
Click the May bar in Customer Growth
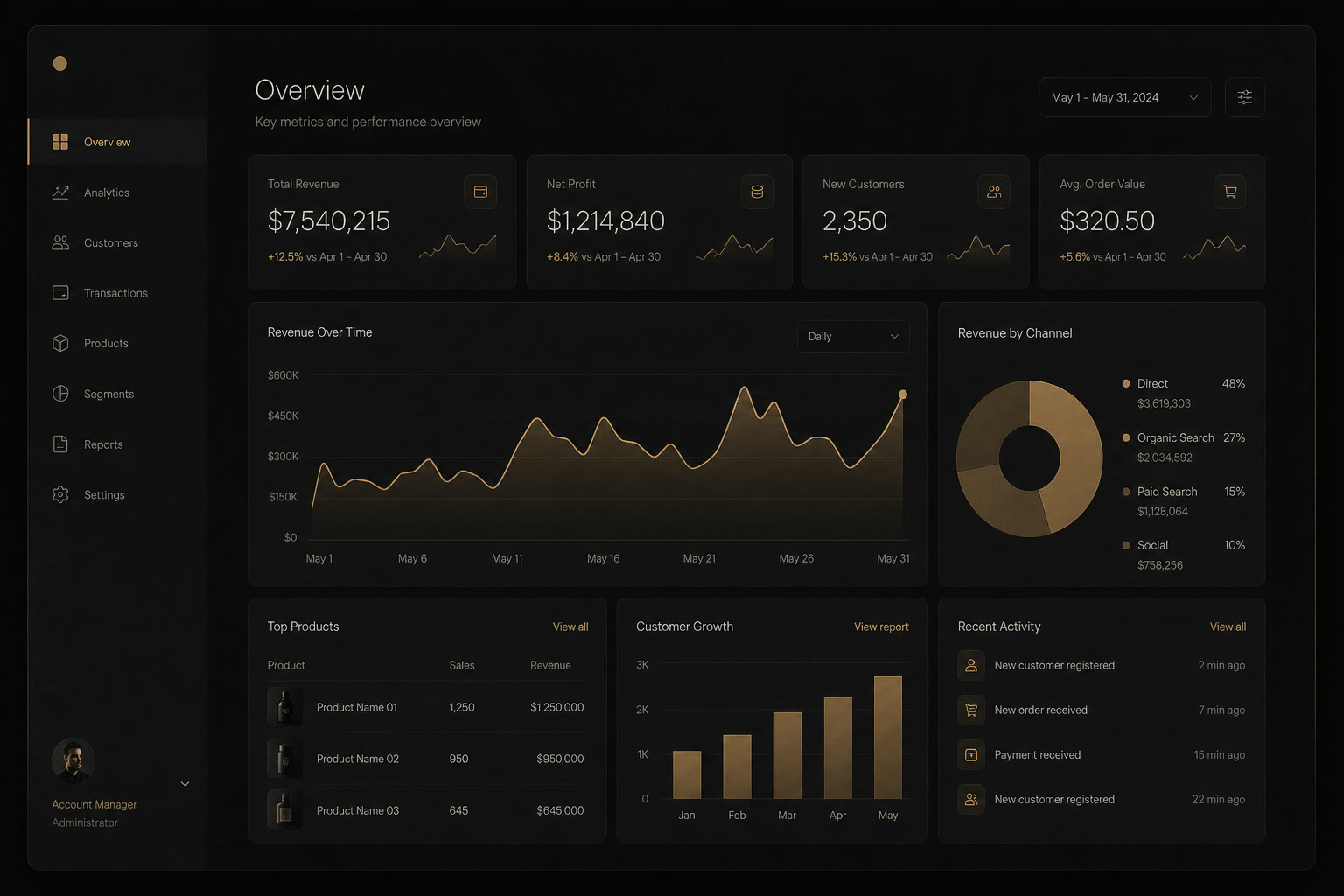click(x=888, y=737)
